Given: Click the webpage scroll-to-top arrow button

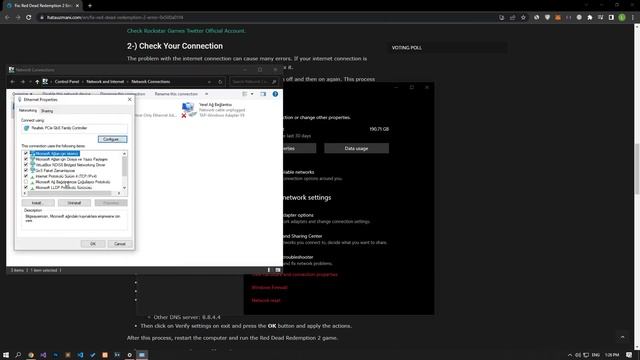Looking at the screenshot, I should 622,337.
